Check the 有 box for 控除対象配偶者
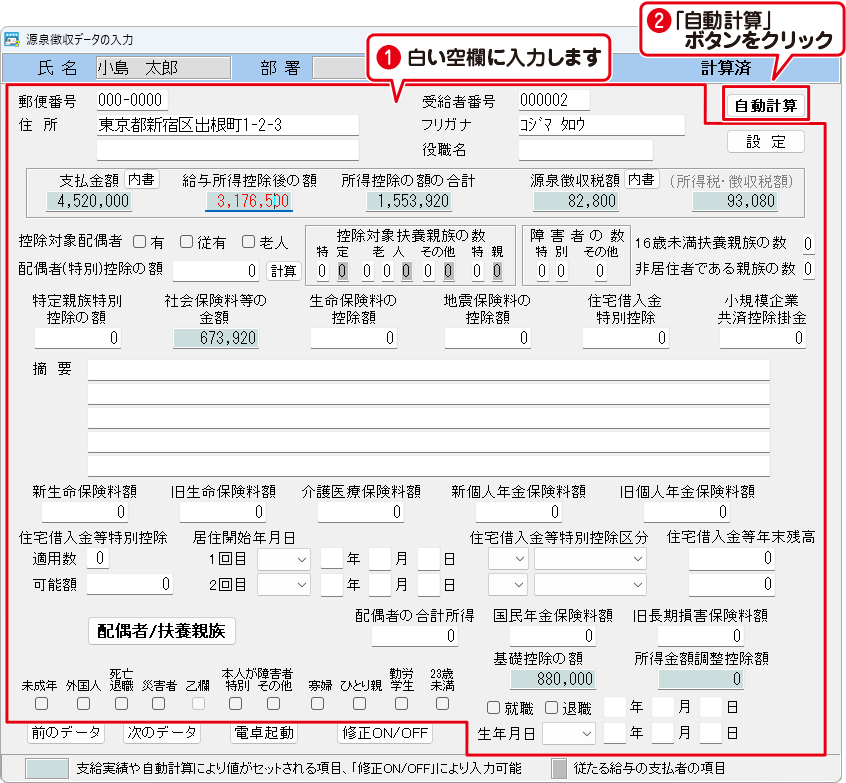This screenshot has height=783, width=846. pos(140,243)
